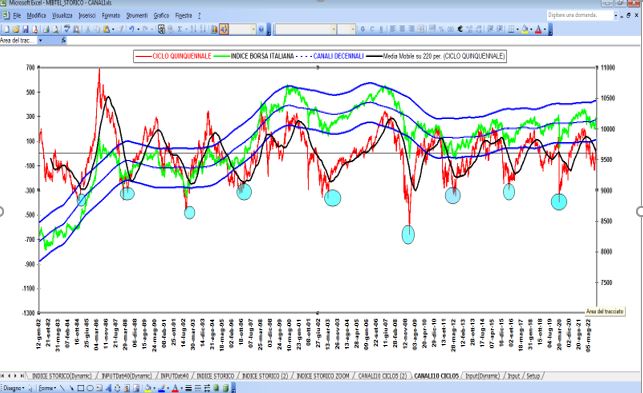Toggle underline formatting button
Viewport: 643px width, 393px height.
pos(381,29)
